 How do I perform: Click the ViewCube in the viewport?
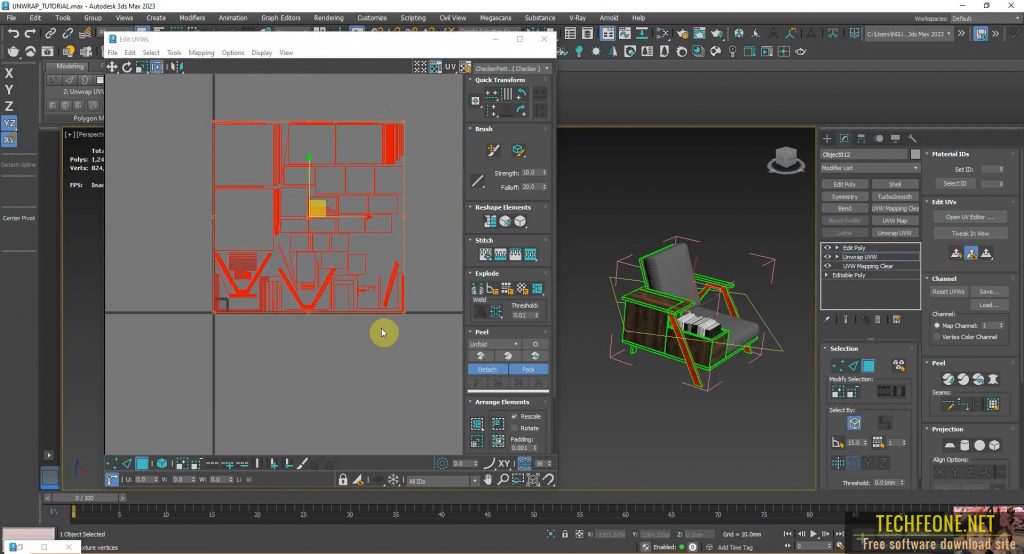(x=786, y=160)
